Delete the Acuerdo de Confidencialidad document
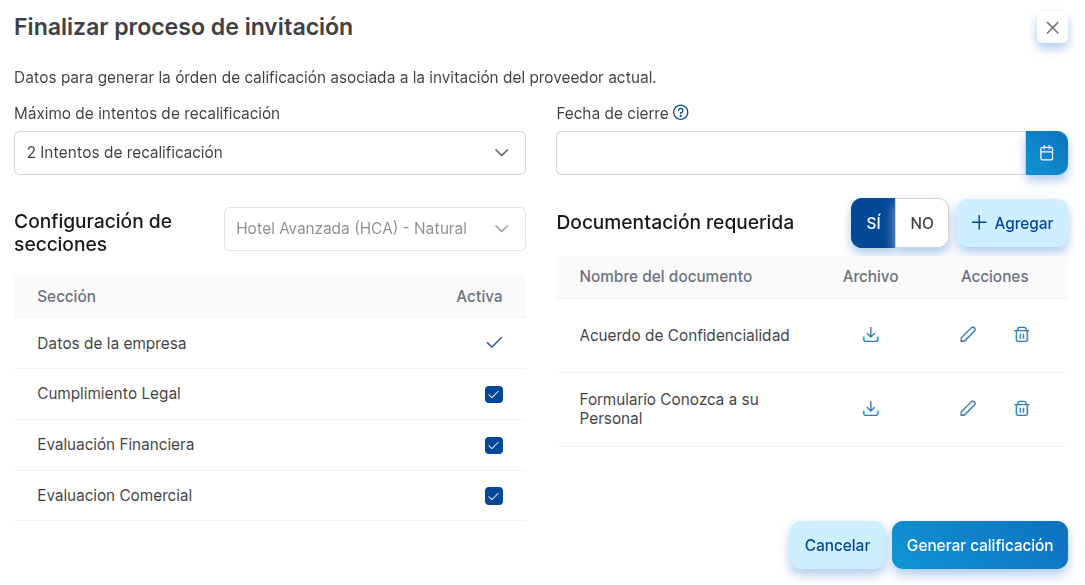The image size is (1085, 585). pos(1021,334)
